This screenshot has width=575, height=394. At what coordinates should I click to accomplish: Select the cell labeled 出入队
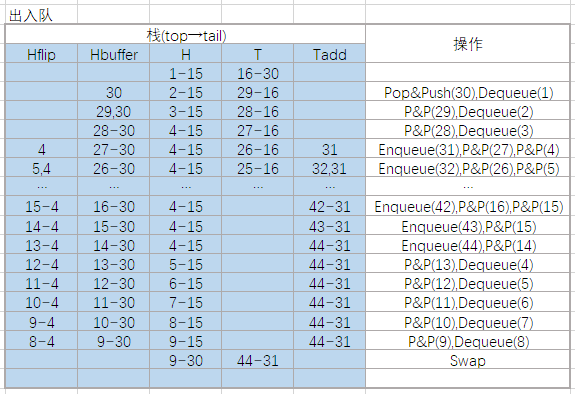41,15
